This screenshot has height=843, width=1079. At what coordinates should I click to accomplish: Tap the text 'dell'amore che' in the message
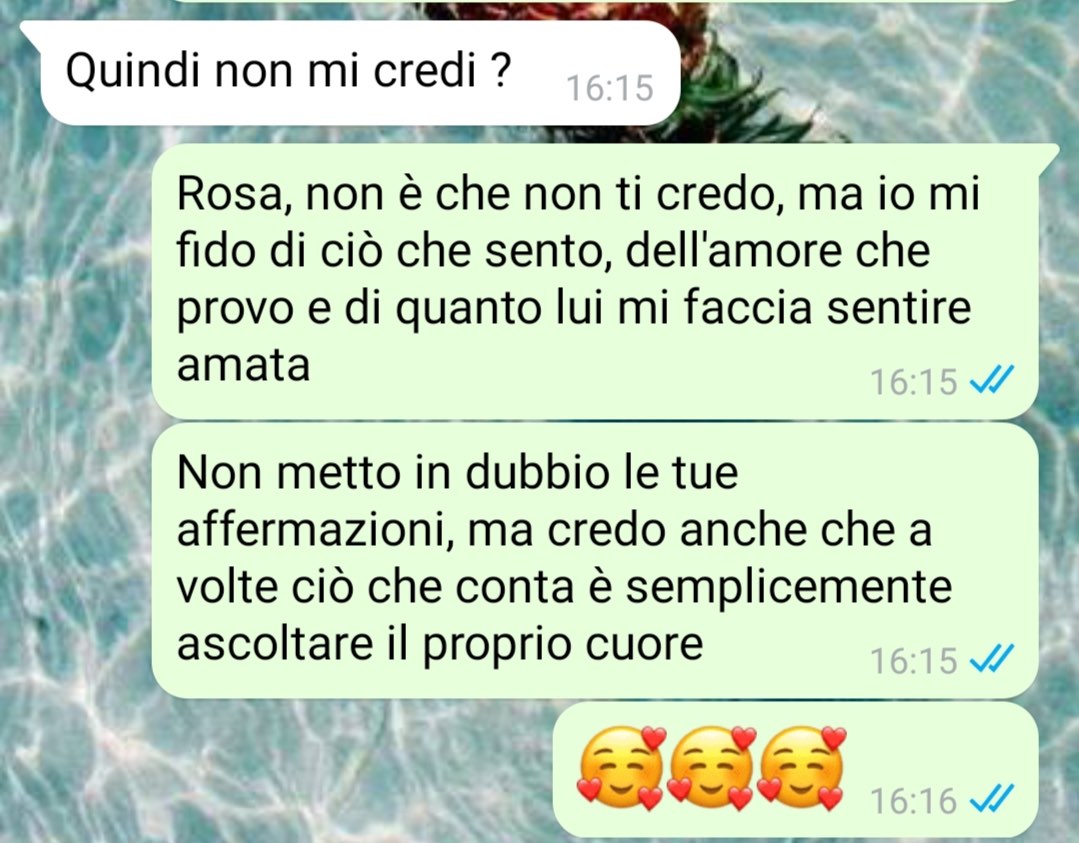[x=778, y=250]
